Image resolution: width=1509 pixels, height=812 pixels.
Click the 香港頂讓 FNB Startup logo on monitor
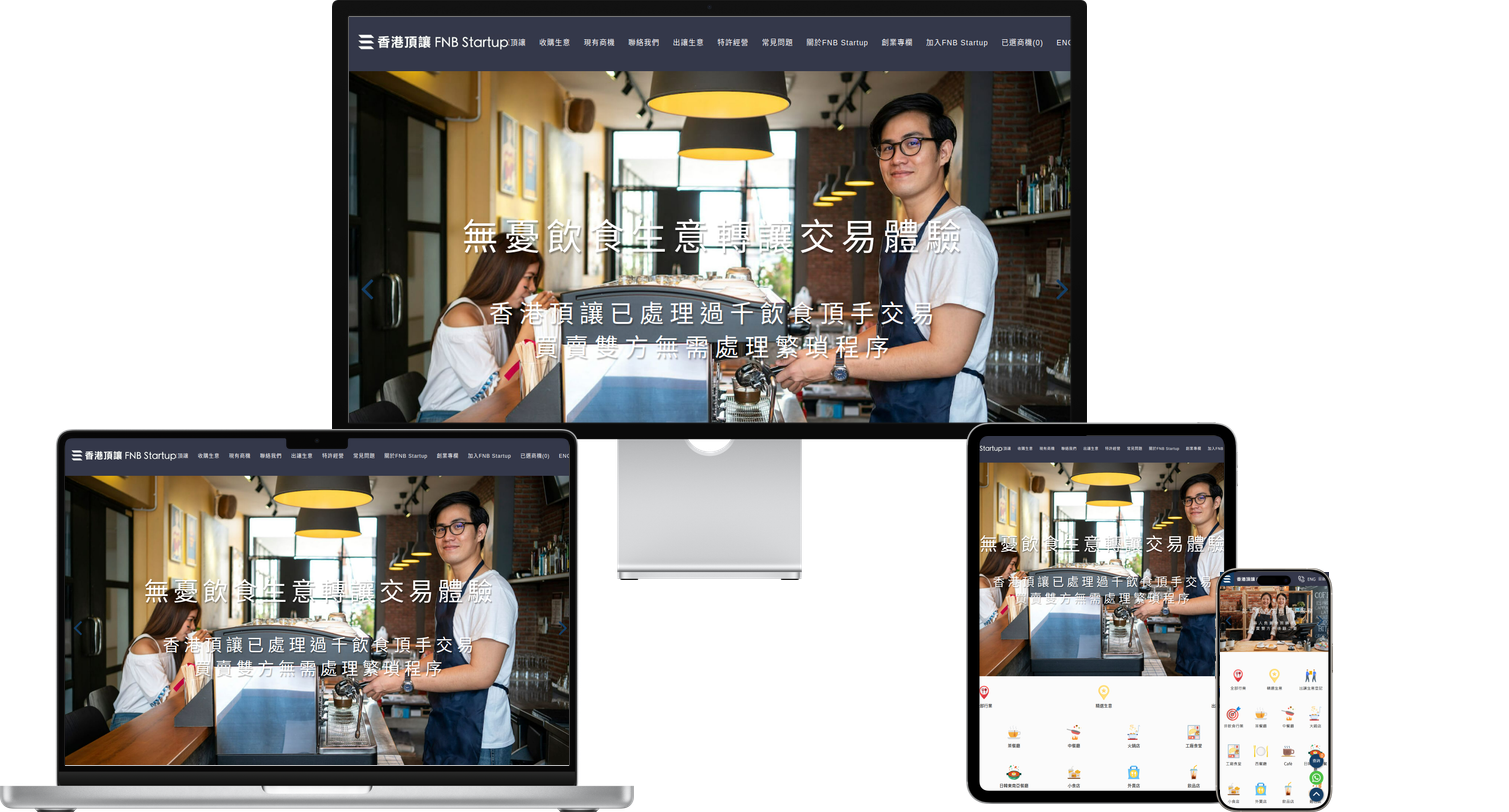coord(433,42)
